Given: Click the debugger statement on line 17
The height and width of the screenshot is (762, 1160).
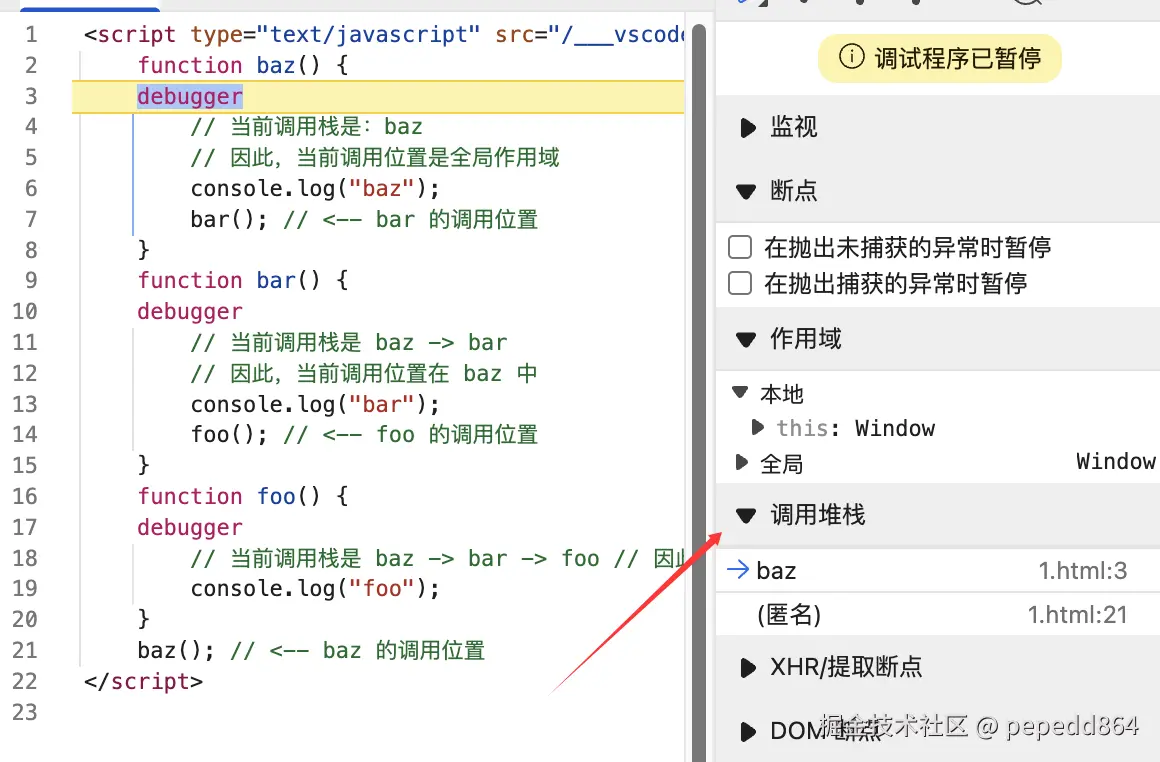Looking at the screenshot, I should coord(189,527).
